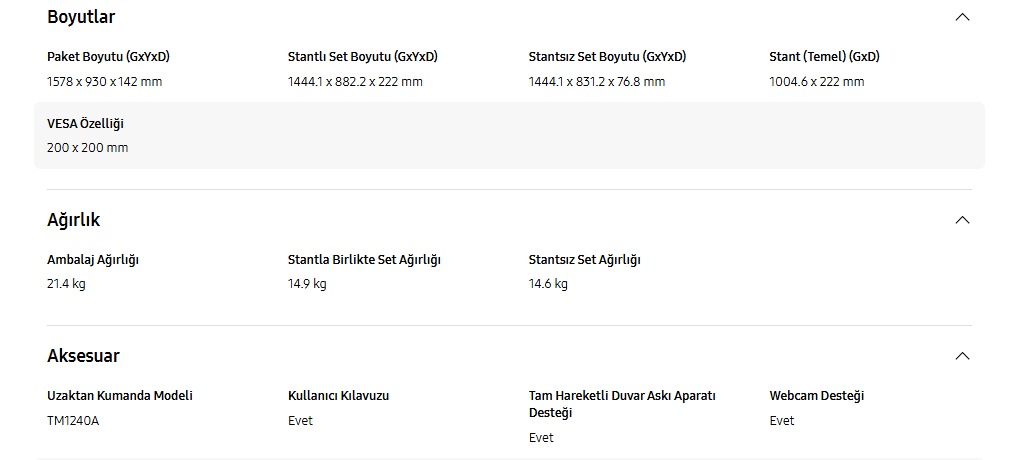
Task: Click the Stantla Birlikte Set Ağırlığı label
Action: [x=364, y=260]
